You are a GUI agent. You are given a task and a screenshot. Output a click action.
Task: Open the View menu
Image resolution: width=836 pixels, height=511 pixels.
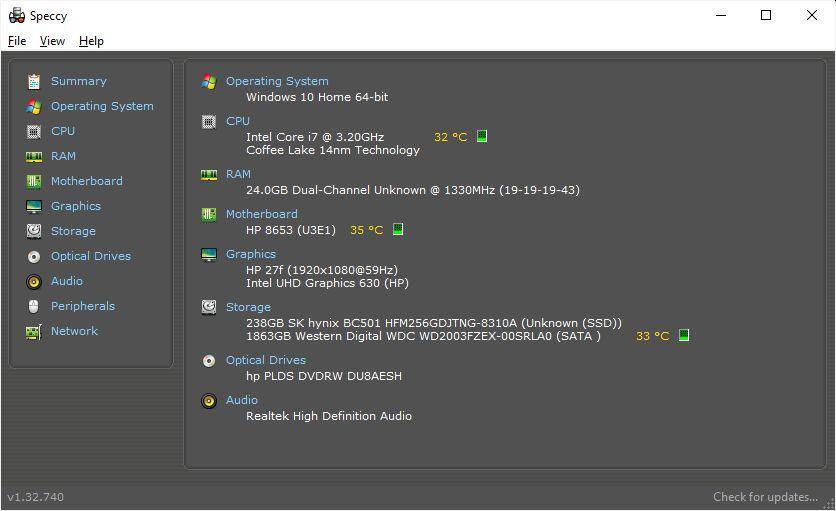coord(52,41)
